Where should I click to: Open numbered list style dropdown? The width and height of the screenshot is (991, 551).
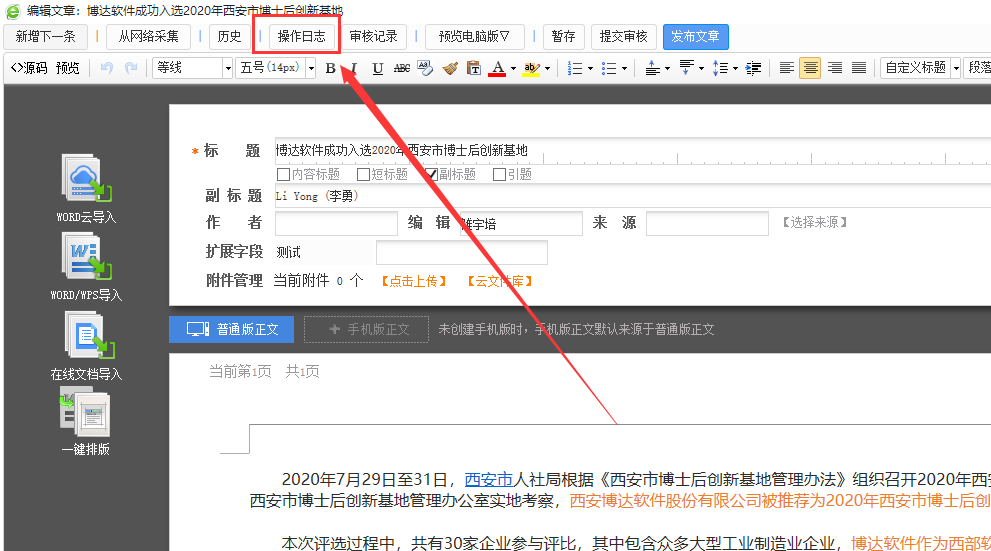coord(590,68)
